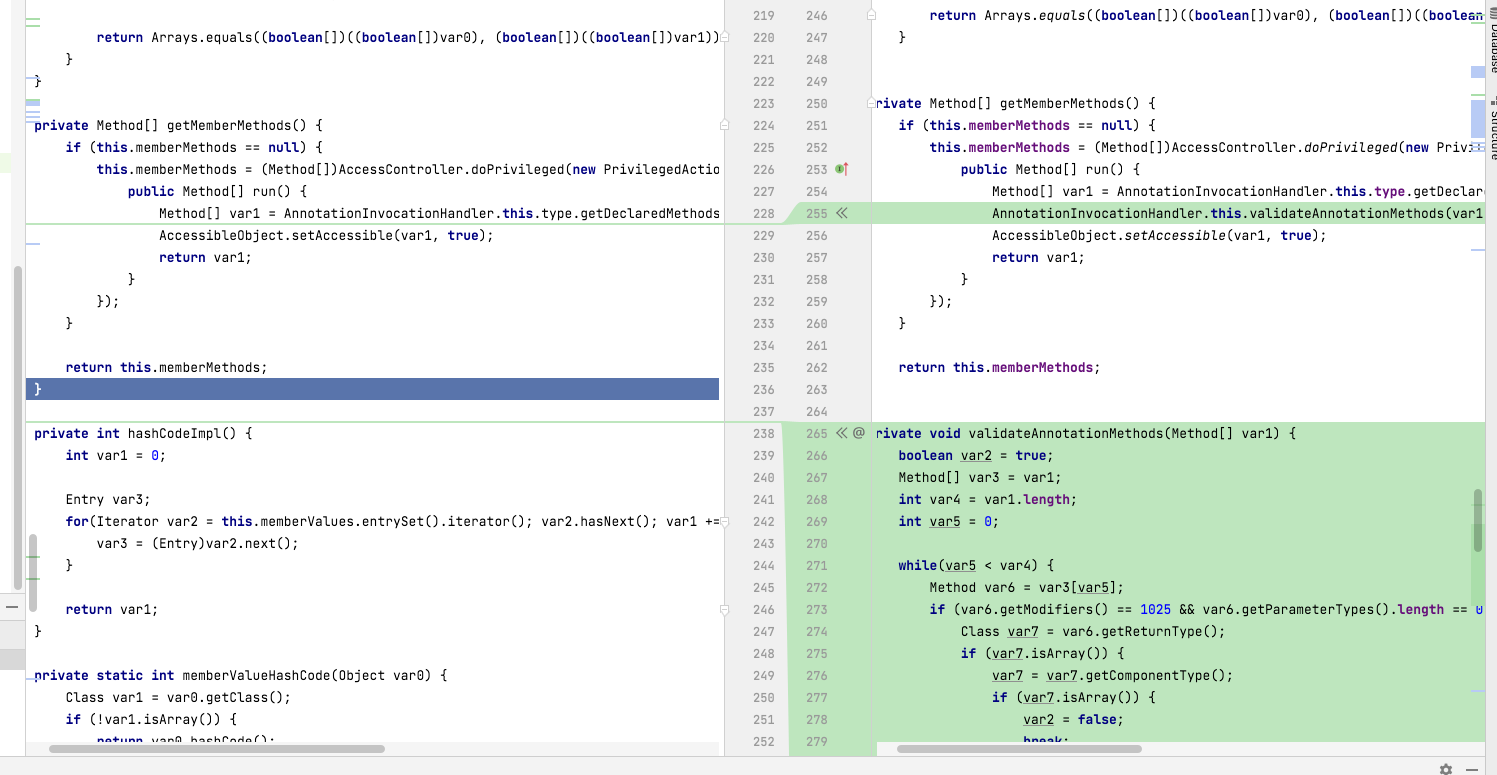The width and height of the screenshot is (1497, 775).
Task: Click 'Method[] var3 = var1;' line
Action: [980, 477]
